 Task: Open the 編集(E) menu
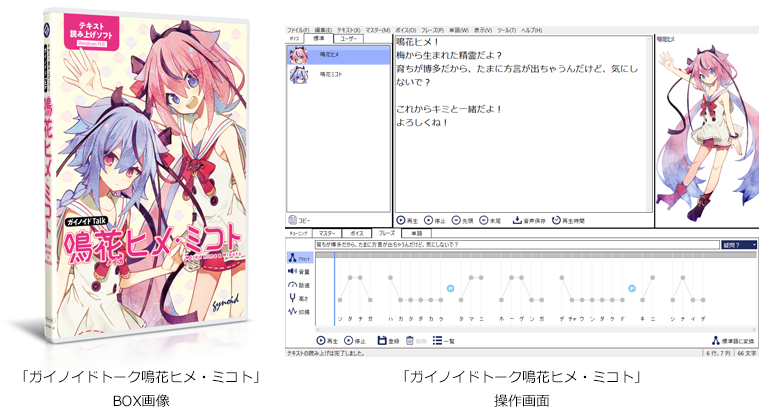[x=323, y=30]
